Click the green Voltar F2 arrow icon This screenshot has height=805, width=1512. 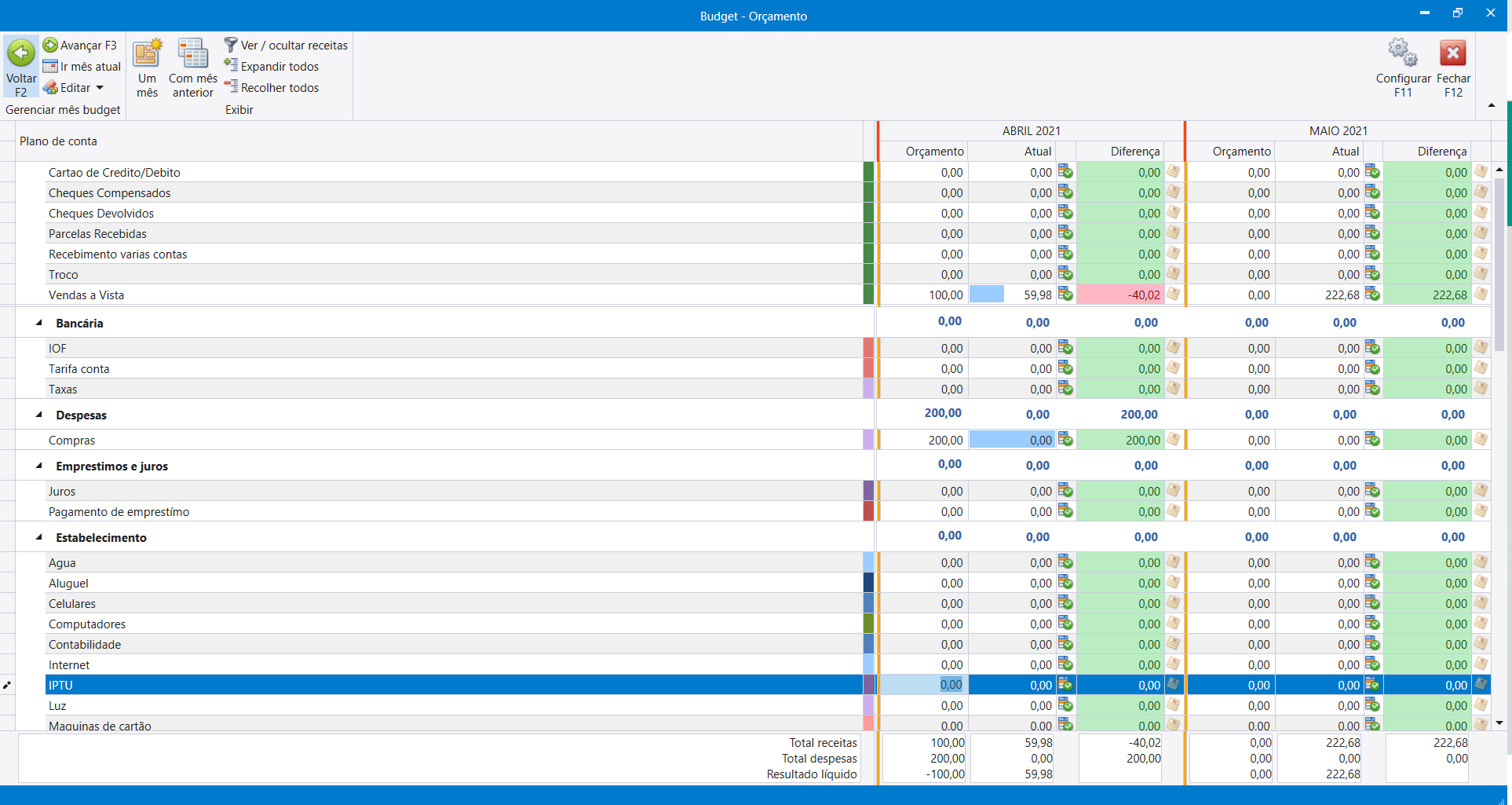21,53
